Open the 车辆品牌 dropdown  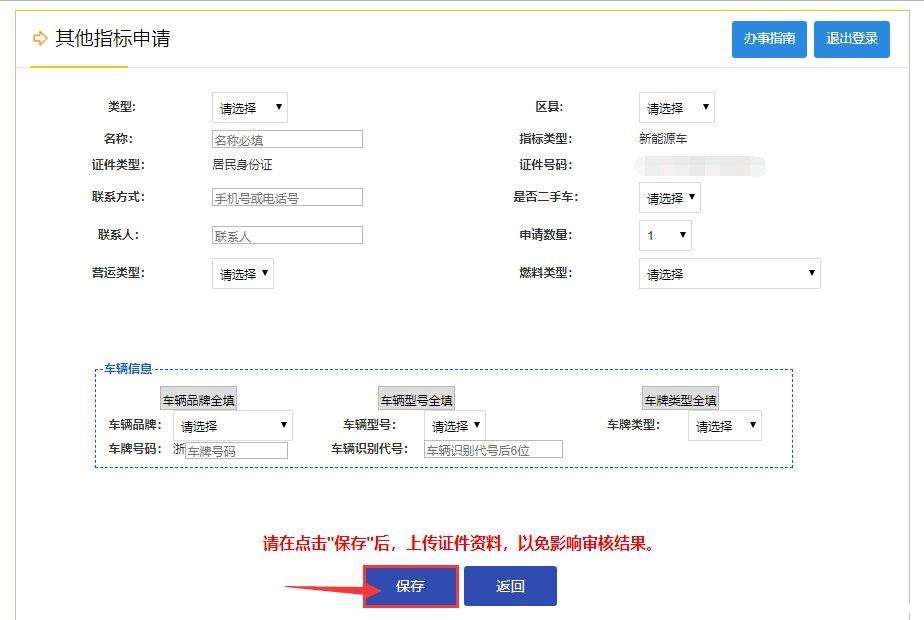click(x=233, y=426)
